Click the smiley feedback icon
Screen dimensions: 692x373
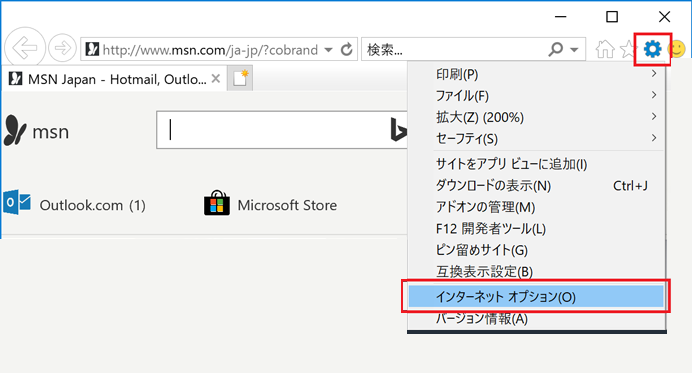pos(677,49)
